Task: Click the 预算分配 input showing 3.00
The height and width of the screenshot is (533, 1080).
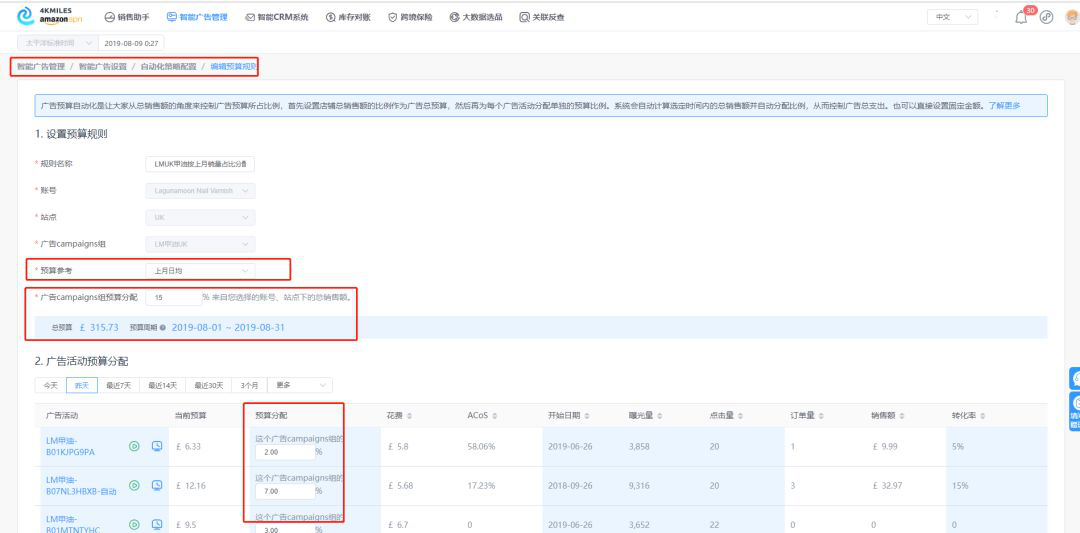Action: coord(284,529)
